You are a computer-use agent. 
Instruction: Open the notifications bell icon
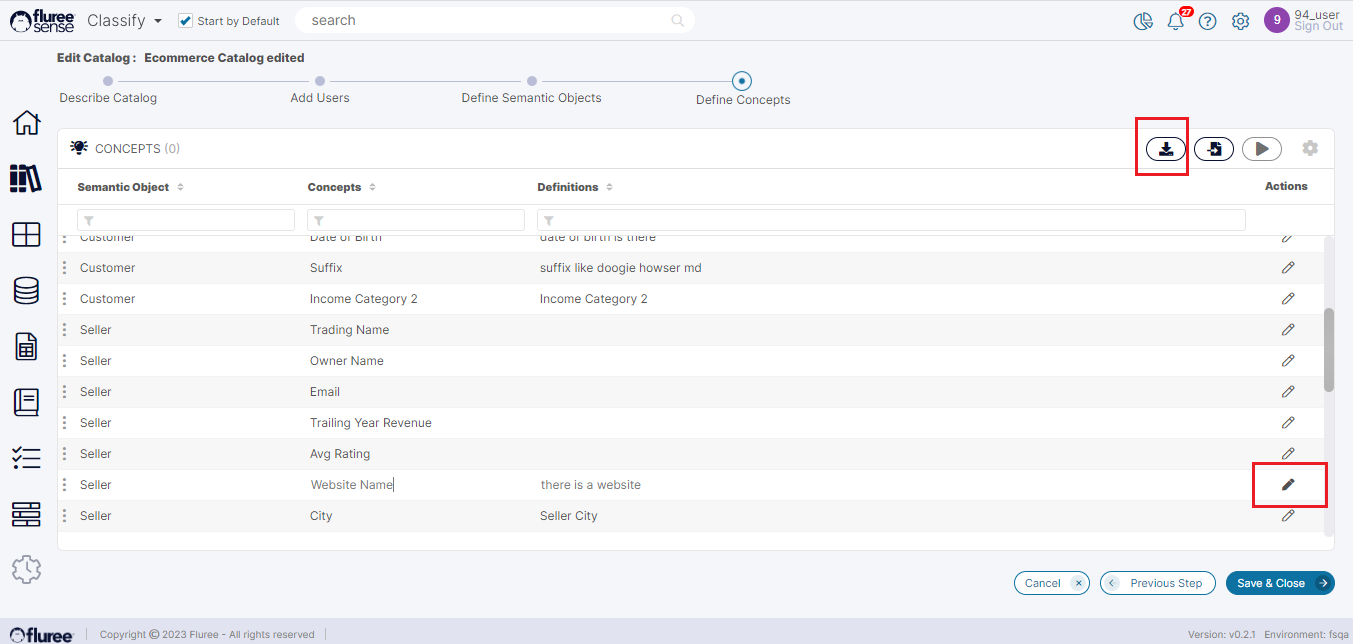click(x=1175, y=21)
